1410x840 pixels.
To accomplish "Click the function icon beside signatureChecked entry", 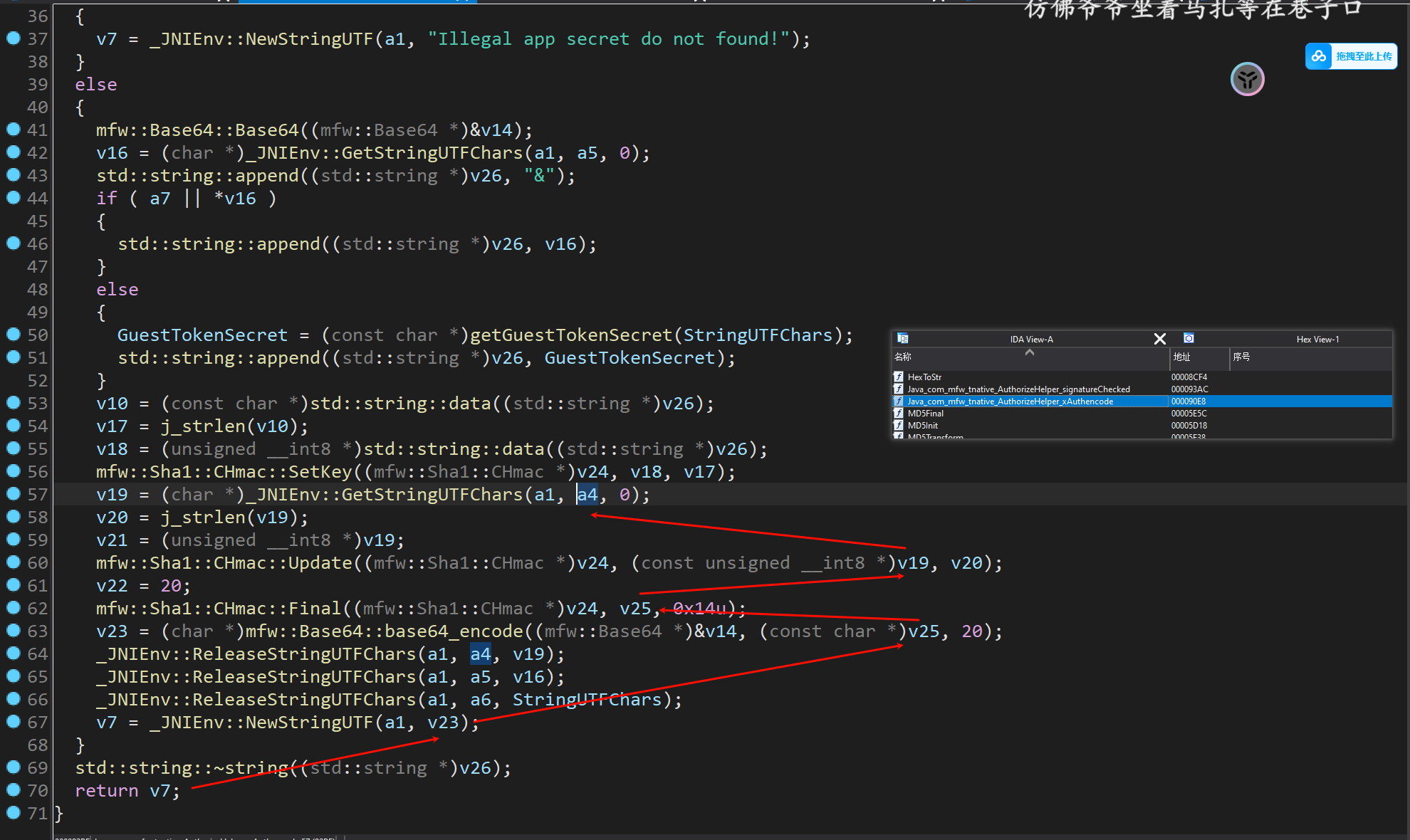I will pos(899,389).
